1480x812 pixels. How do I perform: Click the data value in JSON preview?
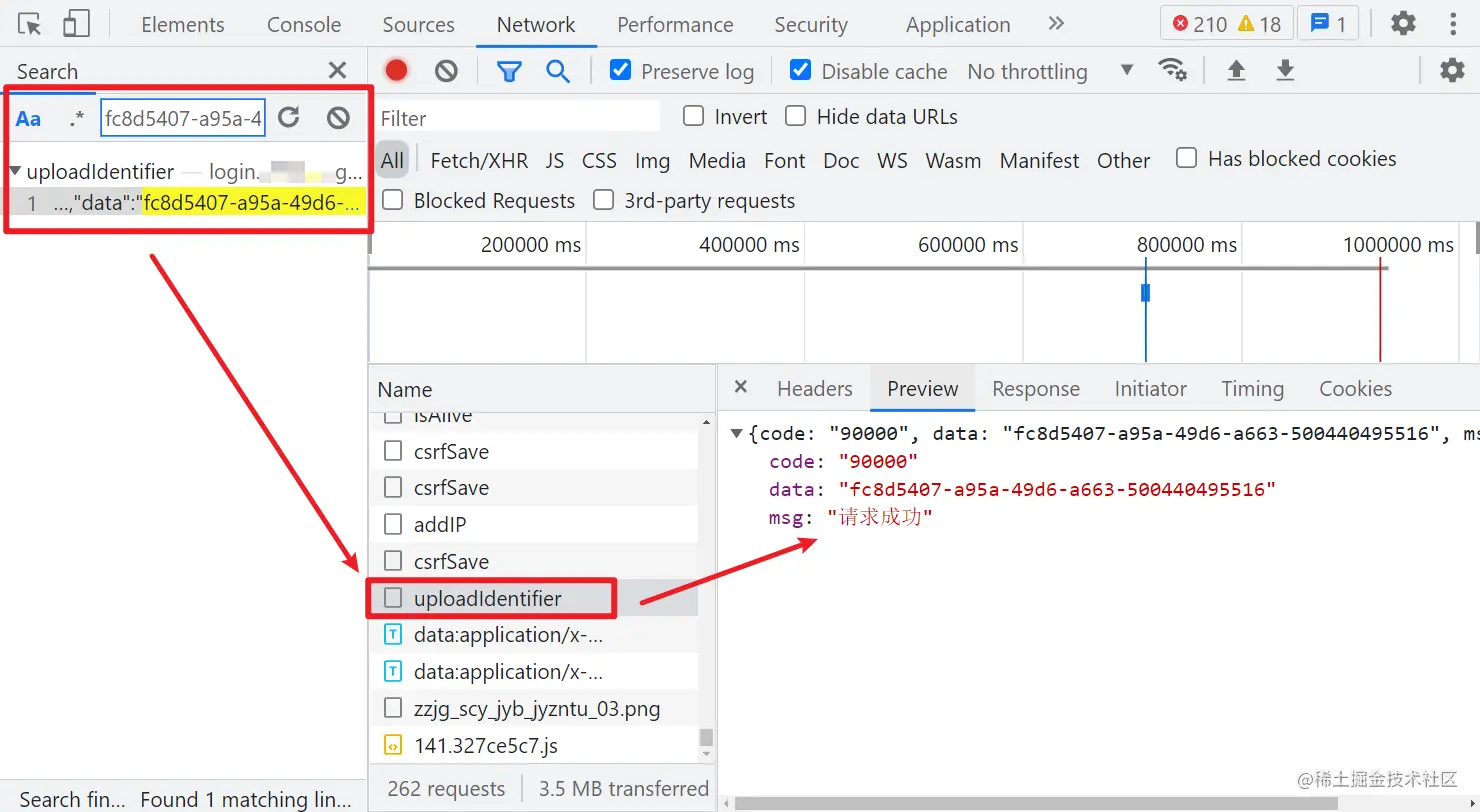point(1058,489)
